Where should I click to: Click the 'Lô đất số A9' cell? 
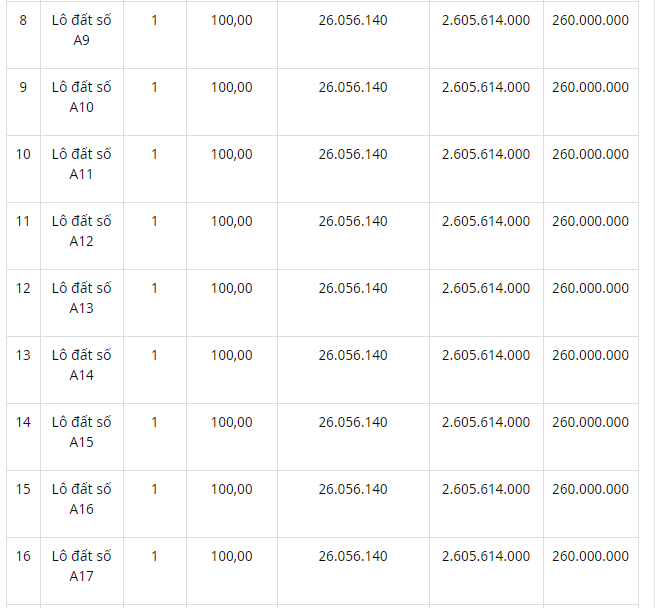tap(81, 30)
